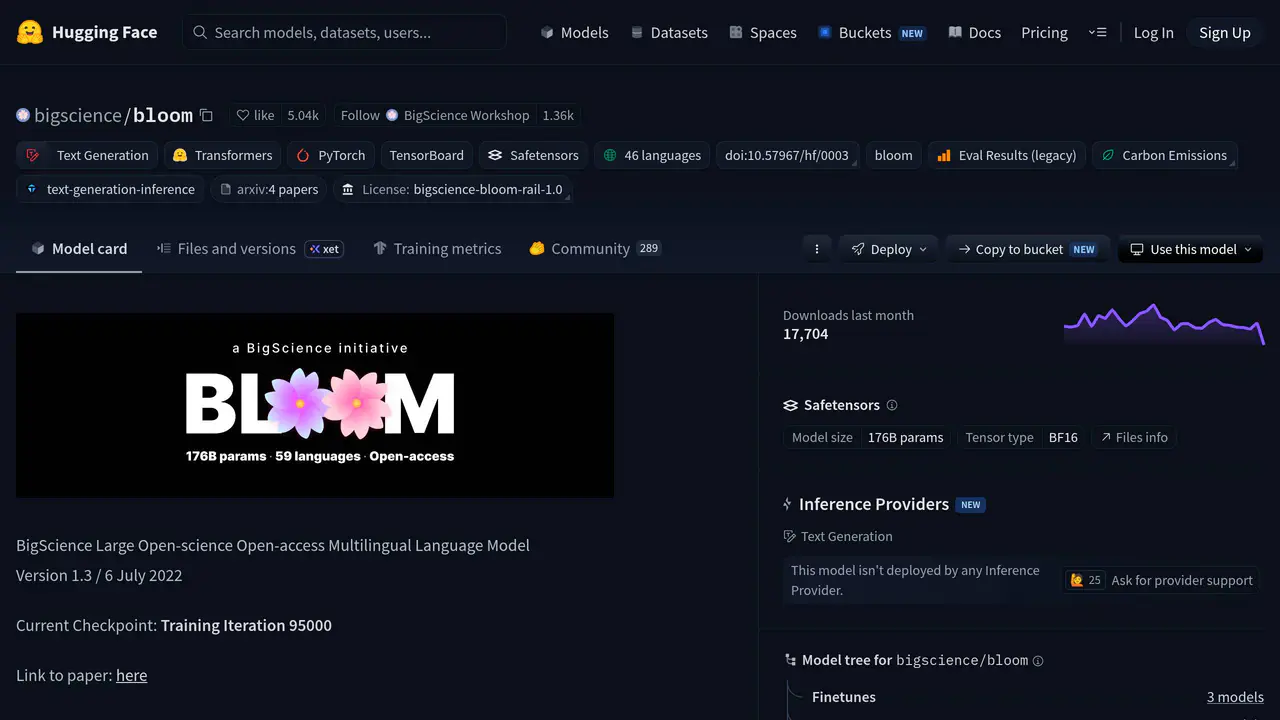Screen dimensions: 1280x720
Task: Click the Text Generation tag icon
Action: (x=33, y=155)
